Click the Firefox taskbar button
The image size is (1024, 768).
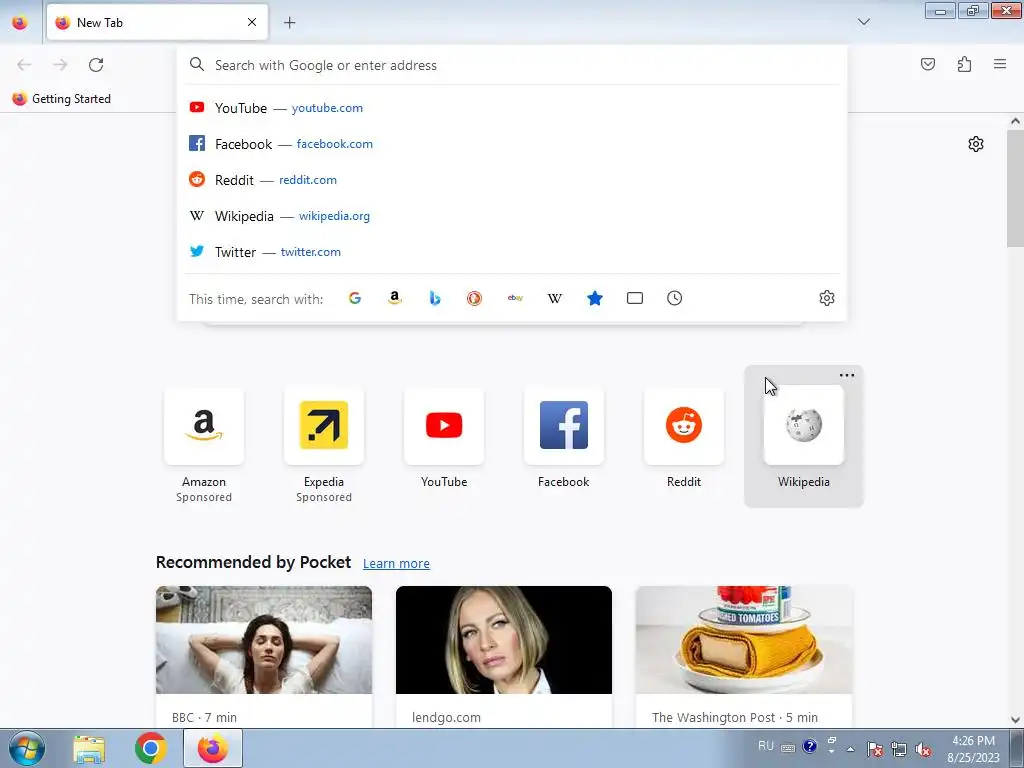213,748
